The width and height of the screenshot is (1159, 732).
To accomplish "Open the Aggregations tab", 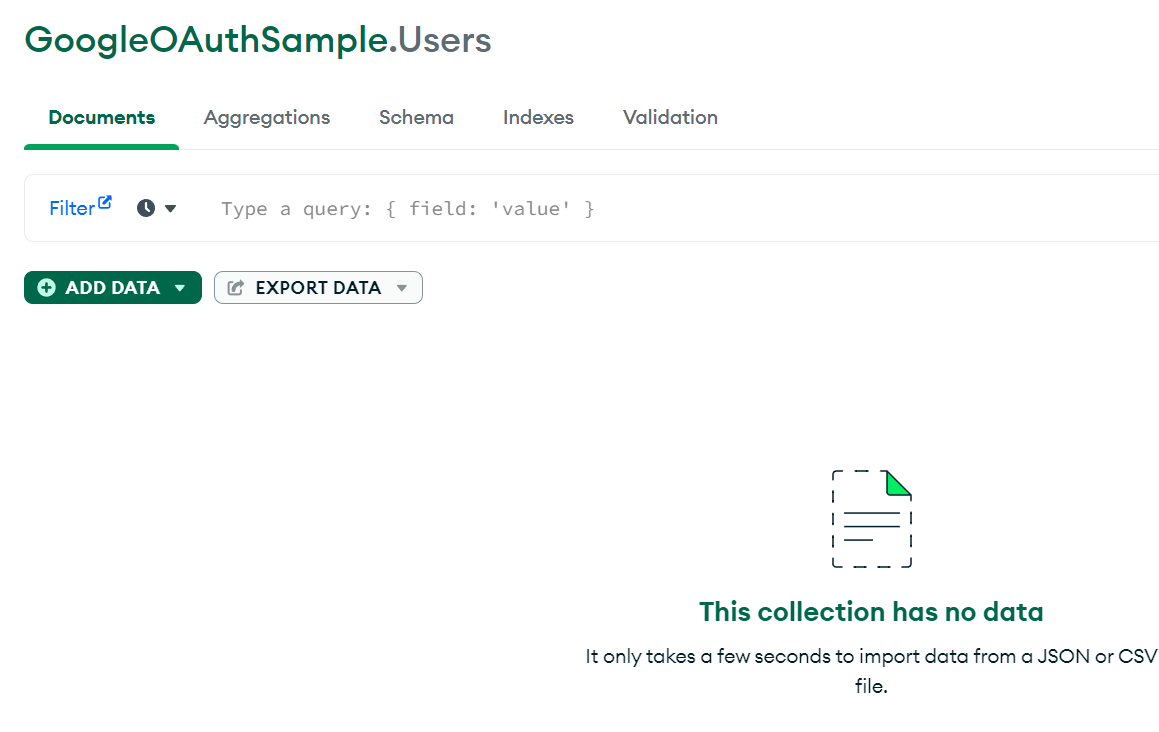I will [267, 118].
